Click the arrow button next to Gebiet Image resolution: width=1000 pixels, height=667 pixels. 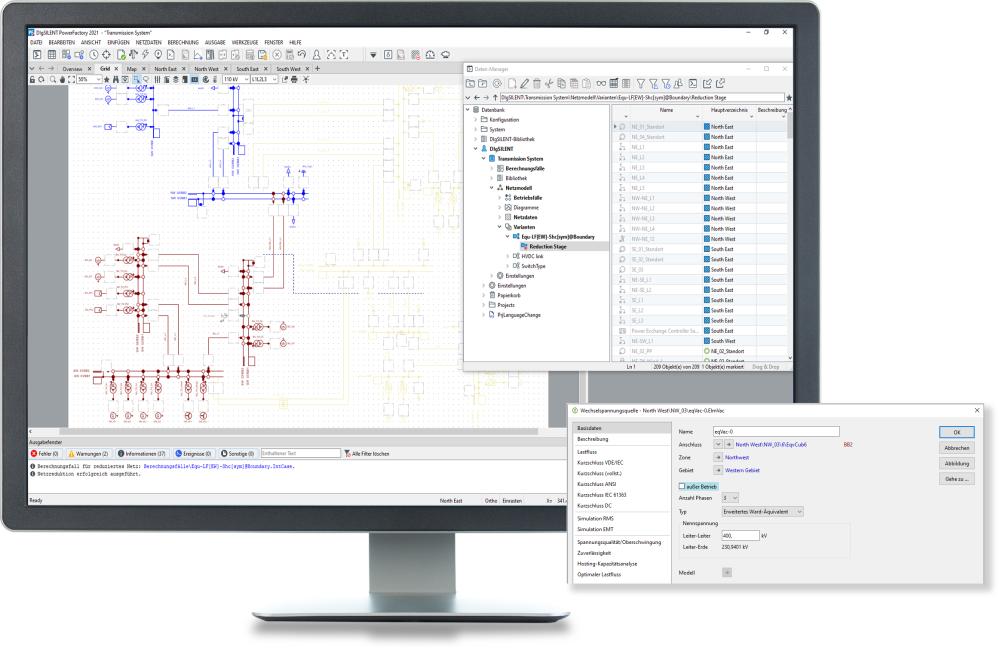(717, 470)
